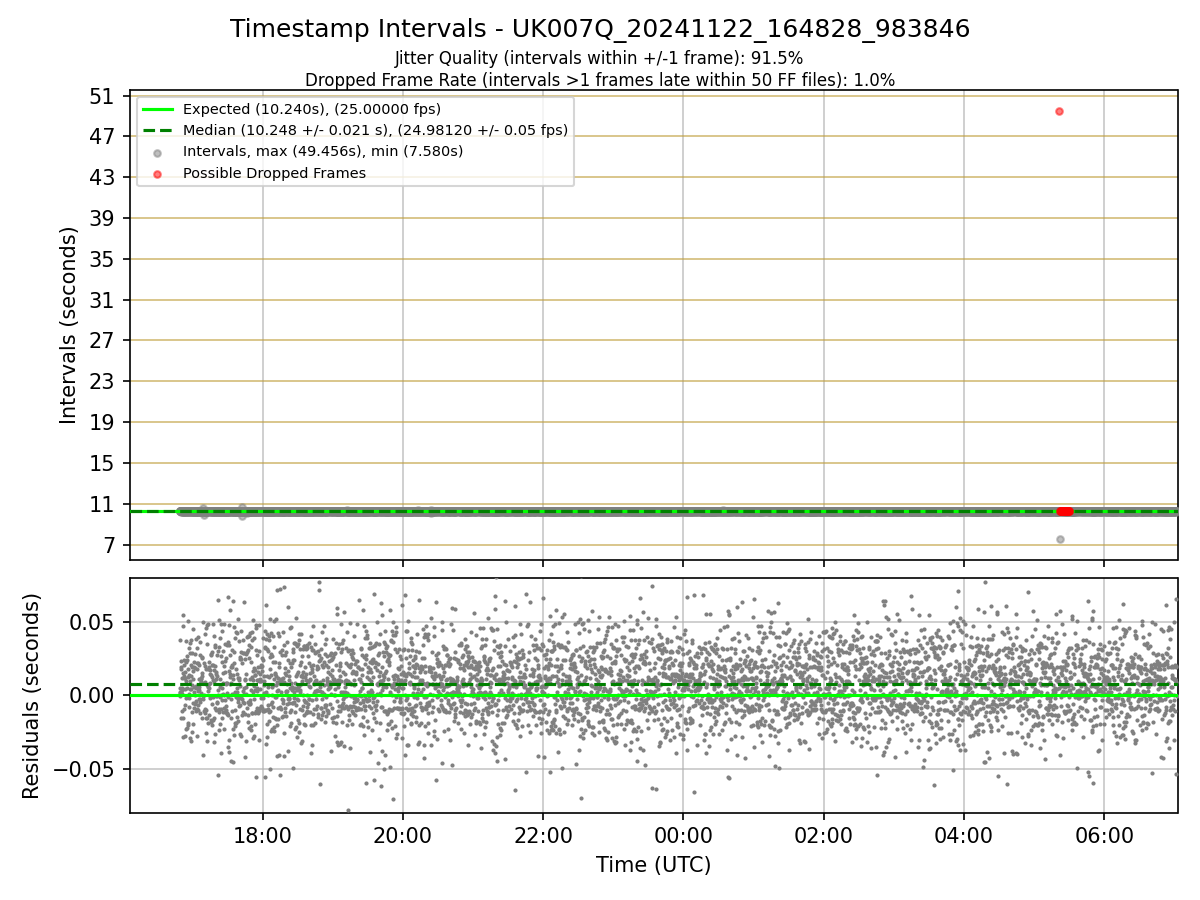Click the x-axis tick label '04:00'
Screen dimensions: 1200x900
click(x=964, y=834)
